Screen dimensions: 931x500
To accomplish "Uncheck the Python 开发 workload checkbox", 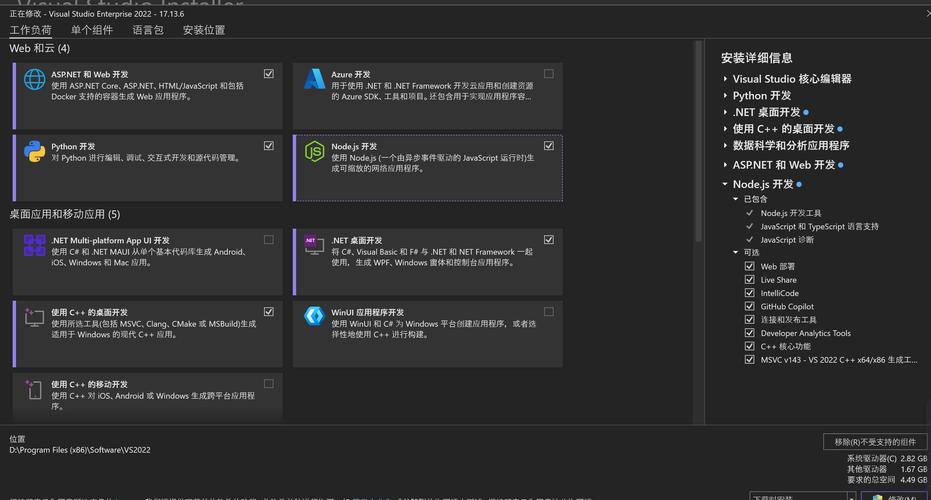I will point(269,145).
